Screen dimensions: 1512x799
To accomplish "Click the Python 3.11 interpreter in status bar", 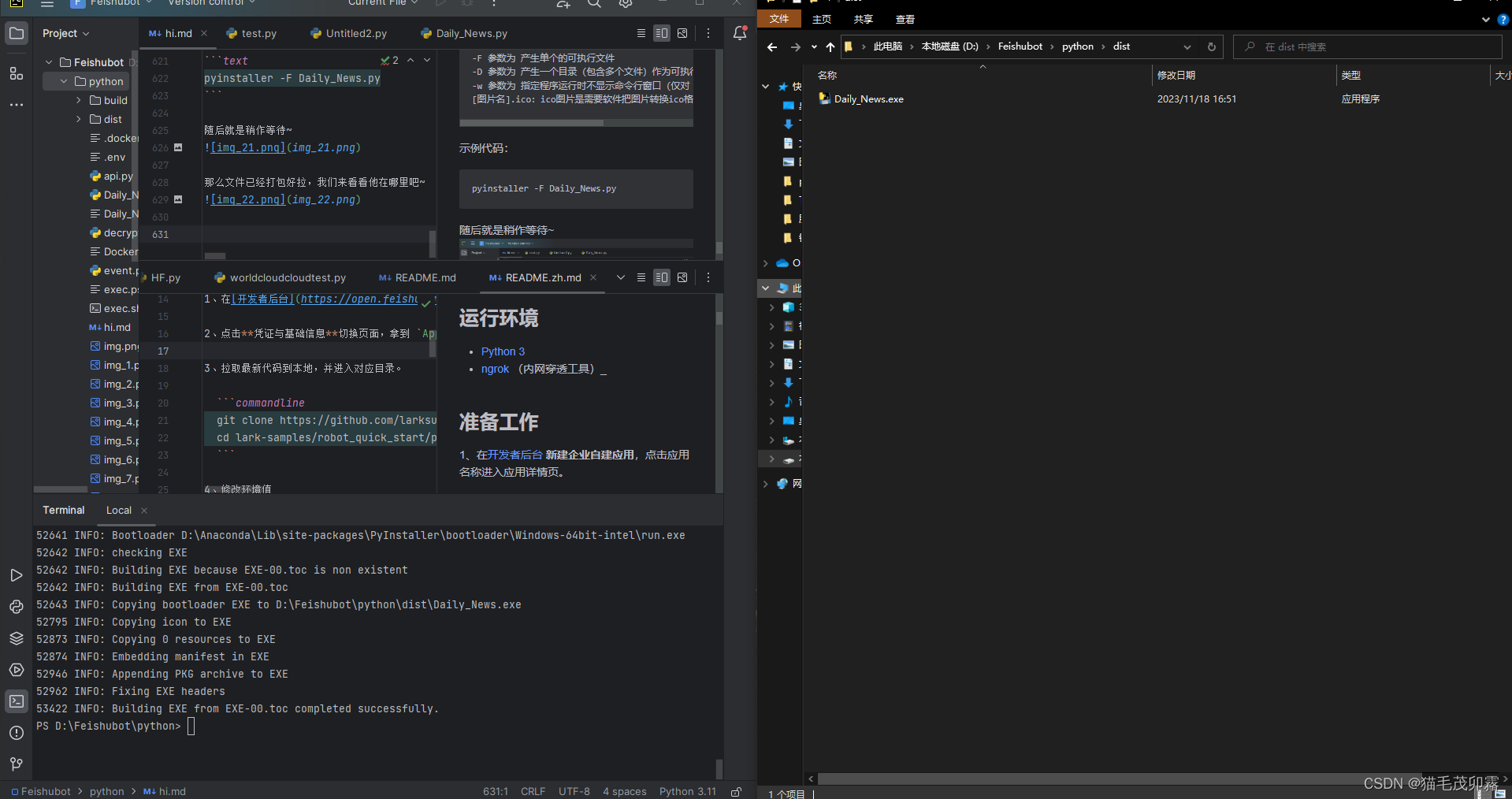I will pos(688,791).
